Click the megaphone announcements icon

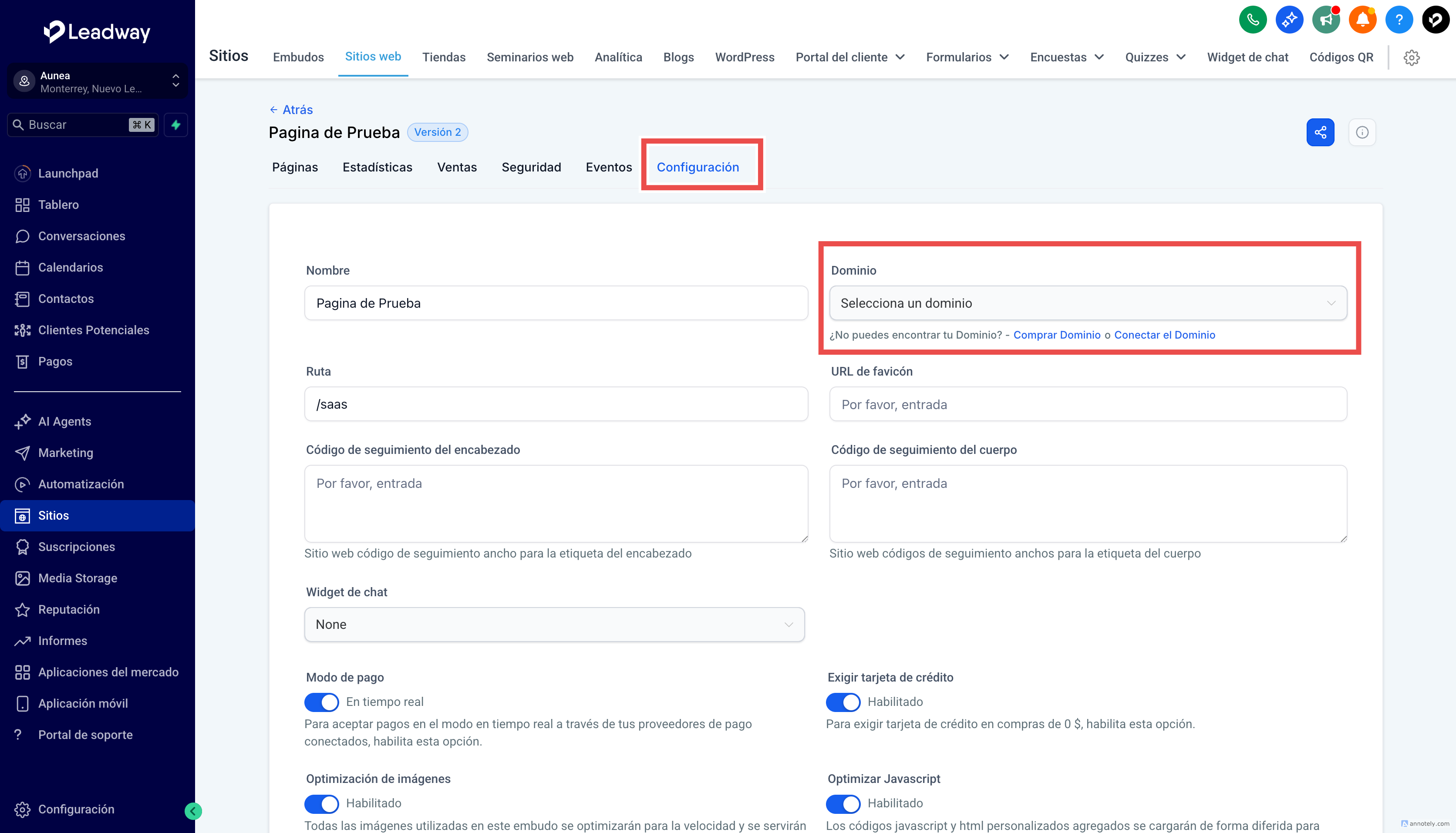pyautogui.click(x=1325, y=20)
